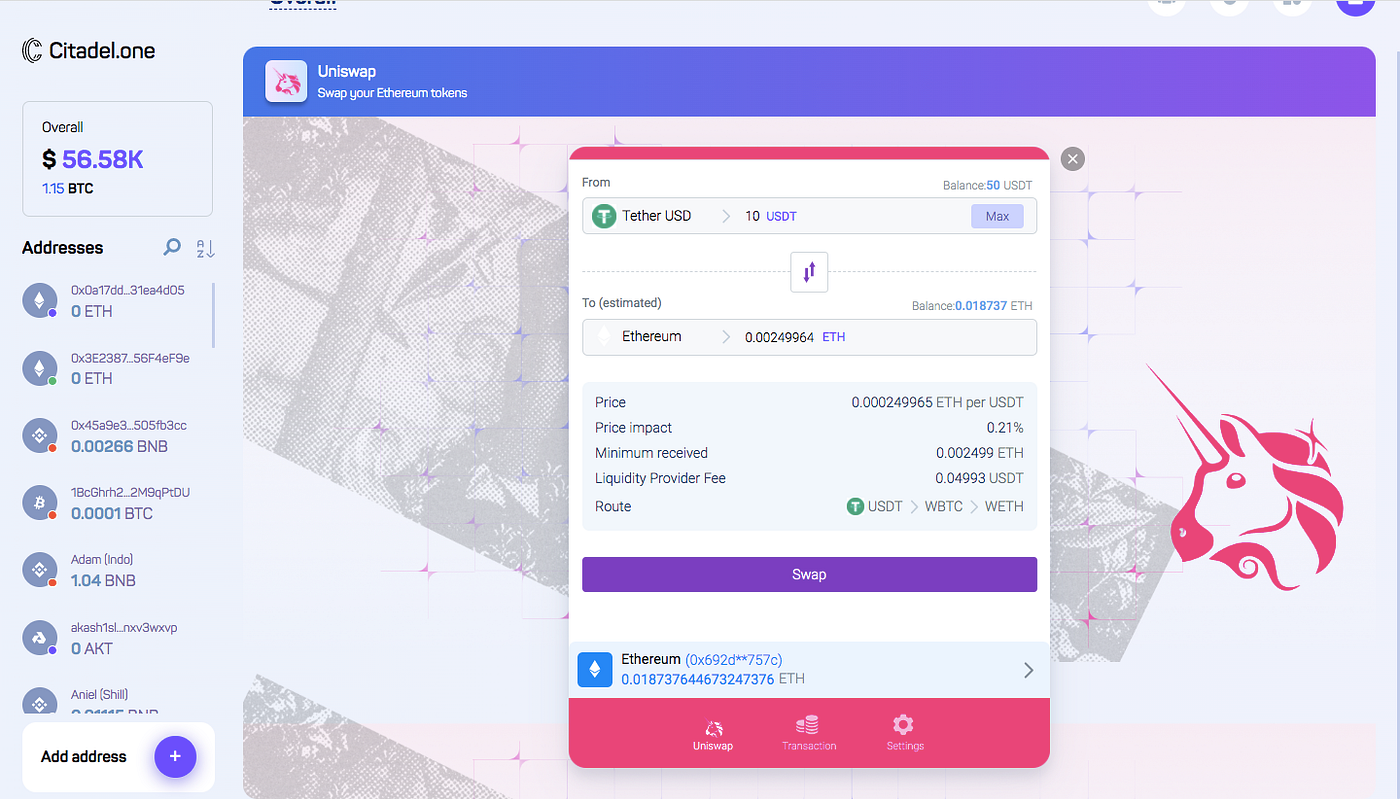Click the 0.00266 BNB balance text
Image resolution: width=1400 pixels, height=799 pixels.
click(119, 446)
